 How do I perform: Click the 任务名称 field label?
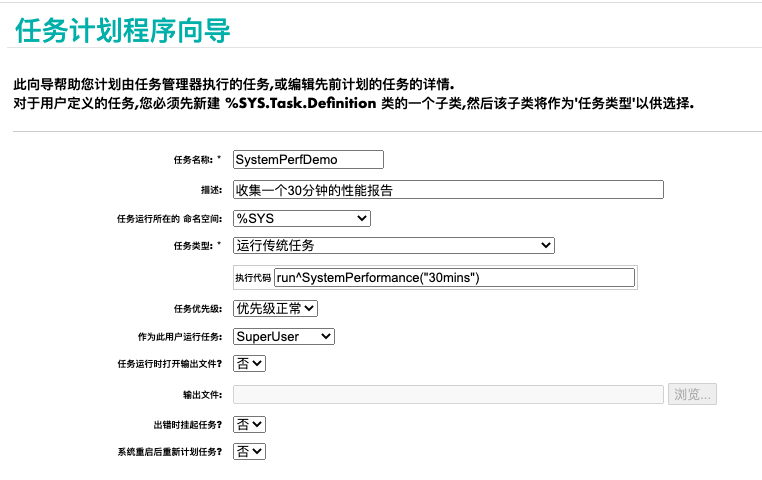click(x=193, y=160)
